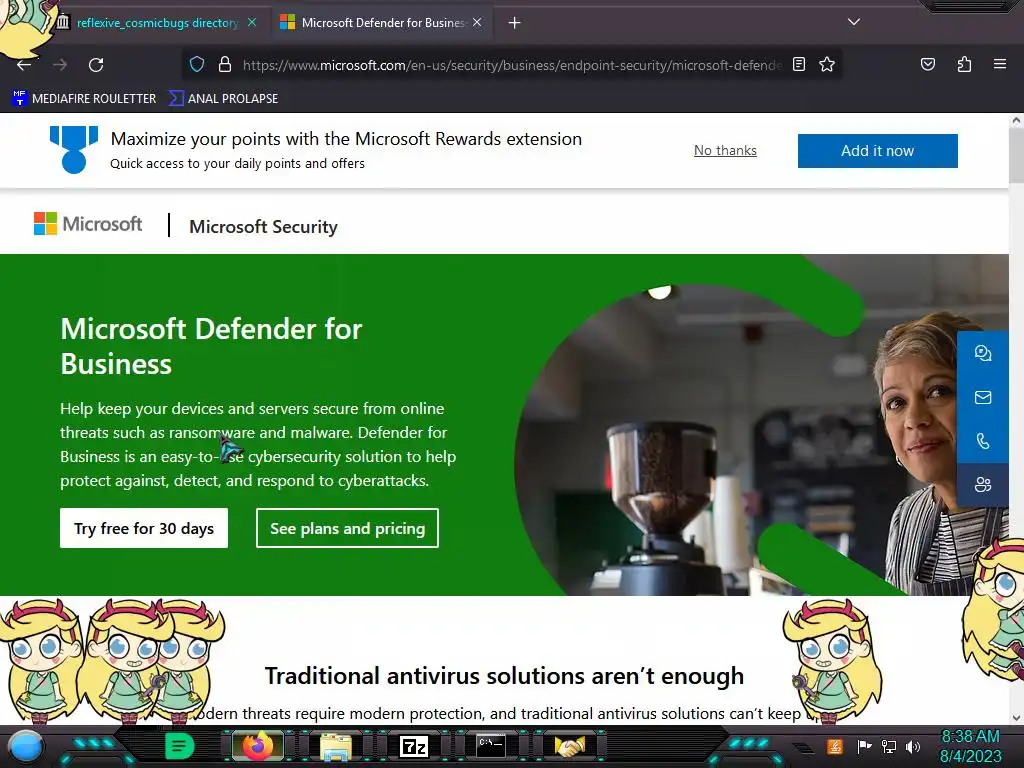Click the Microsoft Defender for Business heading
The width and height of the screenshot is (1024, 768).
point(211,346)
